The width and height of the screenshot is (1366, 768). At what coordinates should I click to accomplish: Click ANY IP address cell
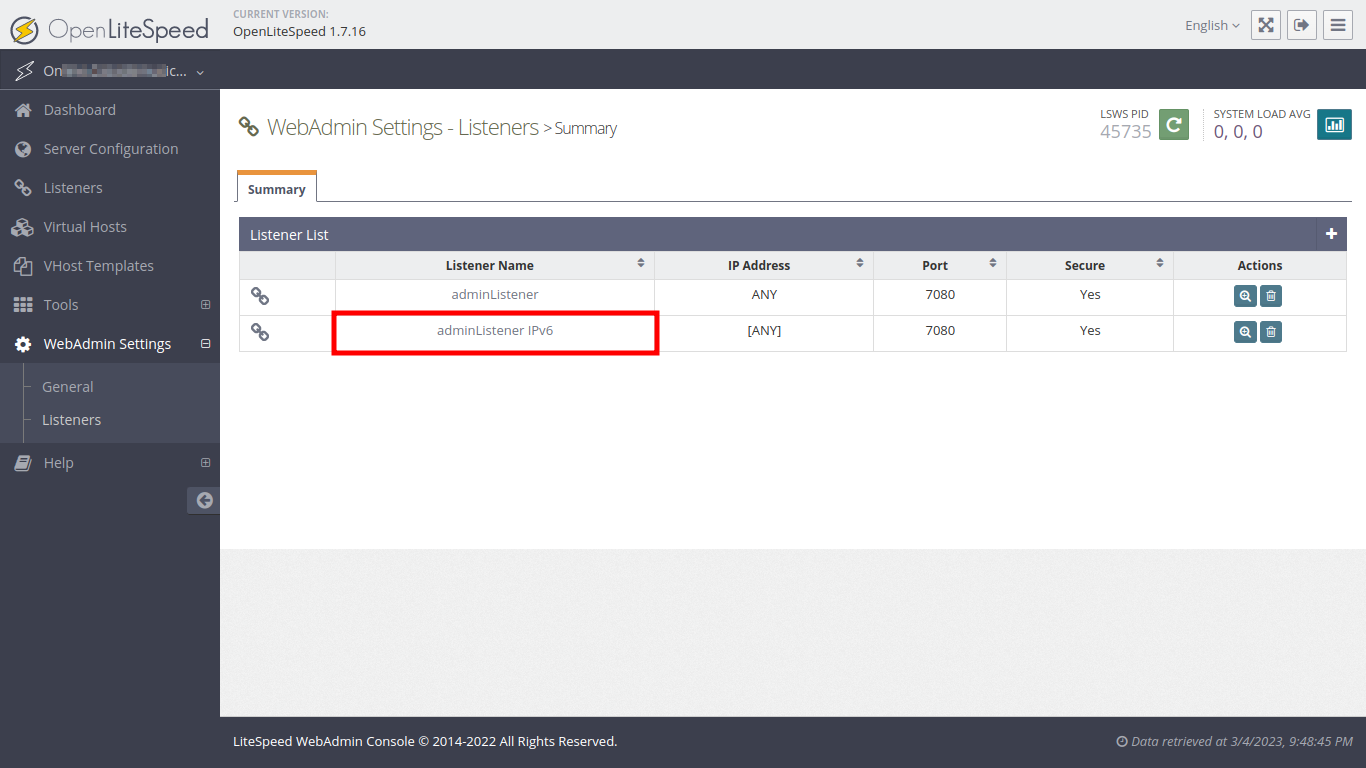[x=764, y=295]
